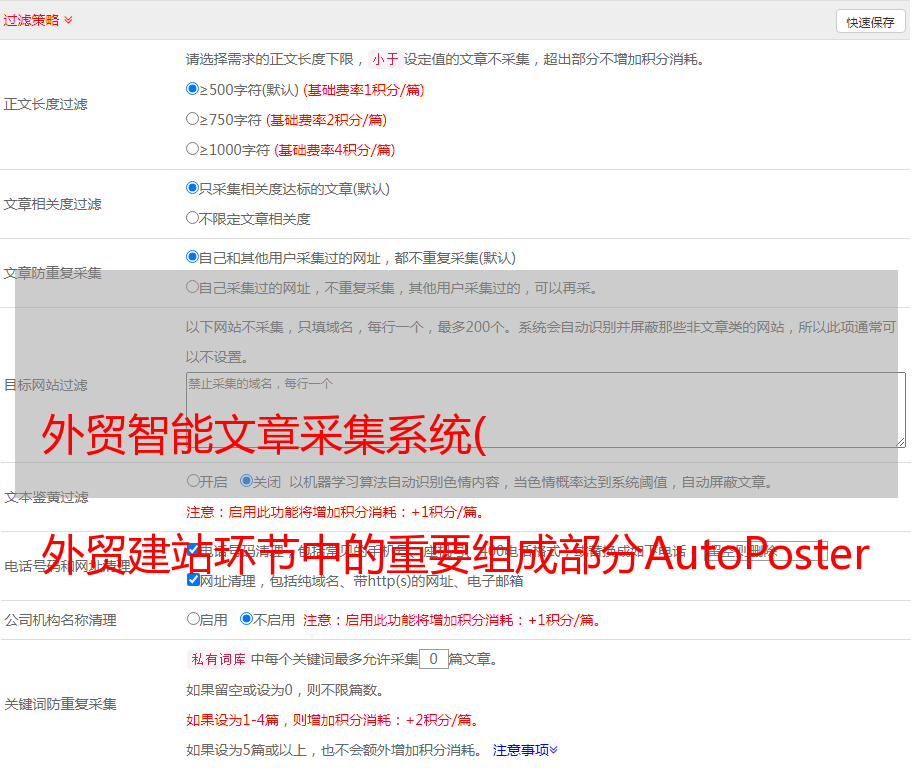Choose 只采集相关度达标的文章 radio option
Image resolution: width=912 pixels, height=768 pixels.
pos(192,188)
